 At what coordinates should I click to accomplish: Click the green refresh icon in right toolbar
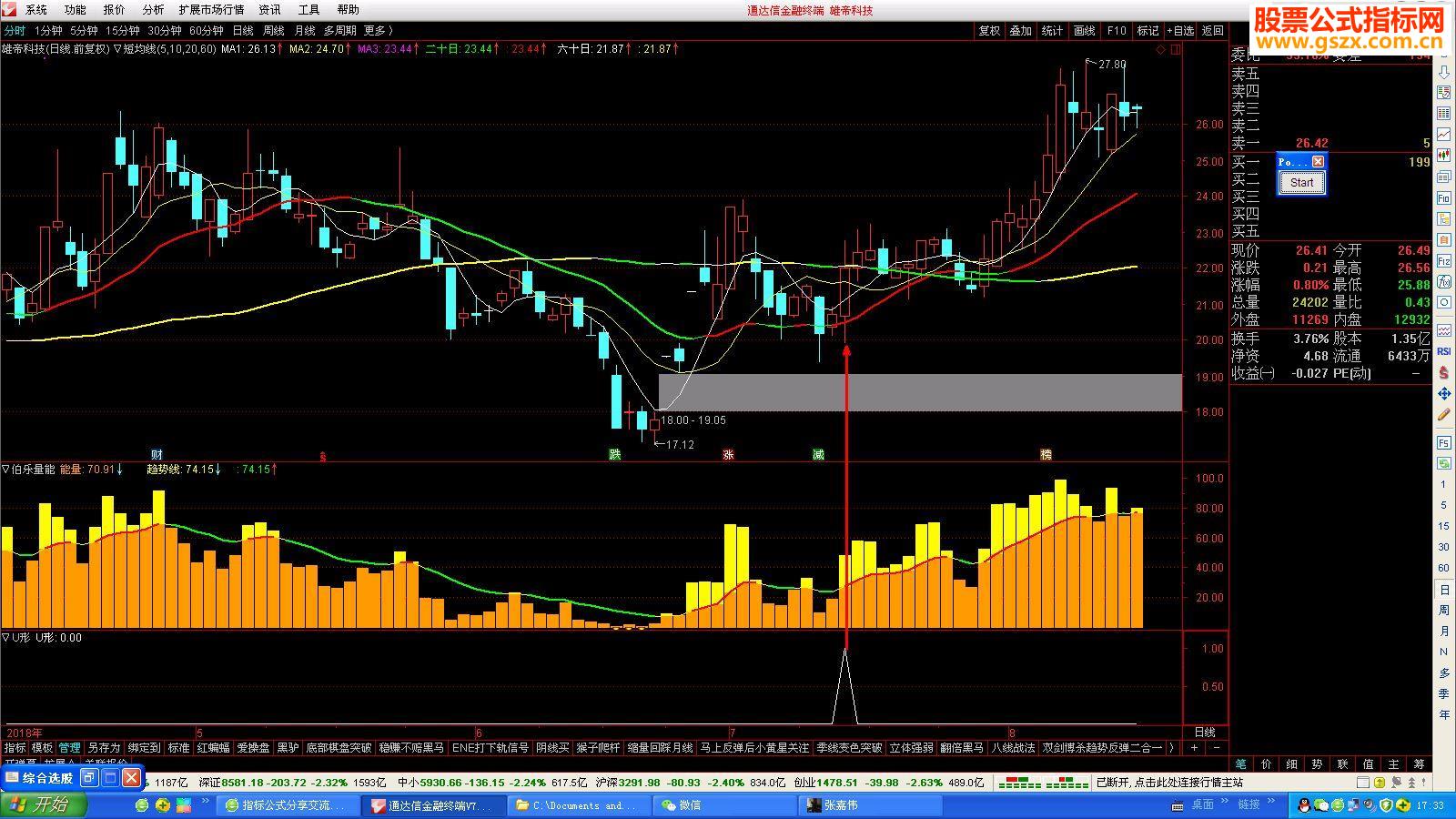click(1444, 464)
